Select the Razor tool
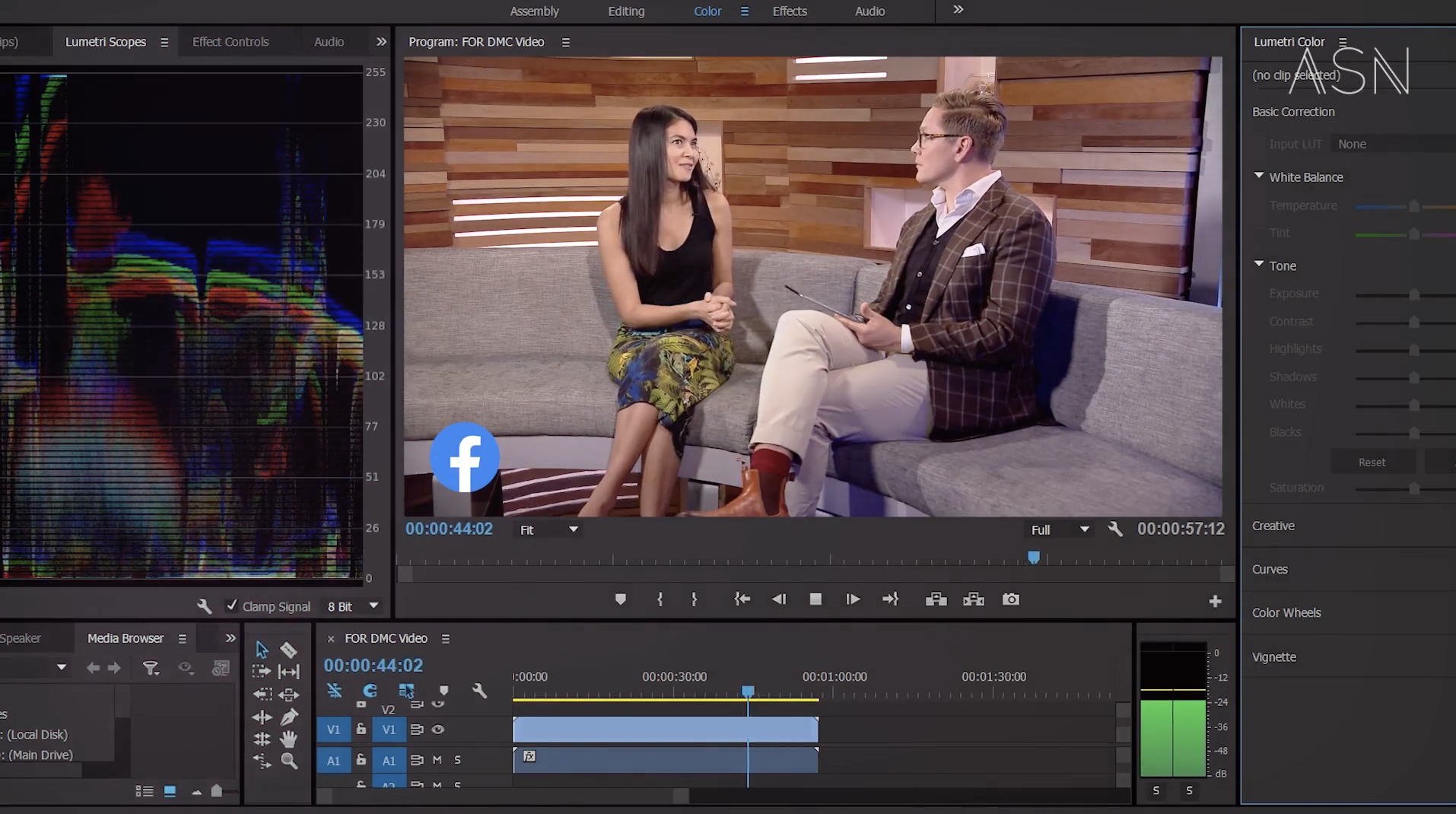The height and width of the screenshot is (814, 1456). [x=289, y=650]
